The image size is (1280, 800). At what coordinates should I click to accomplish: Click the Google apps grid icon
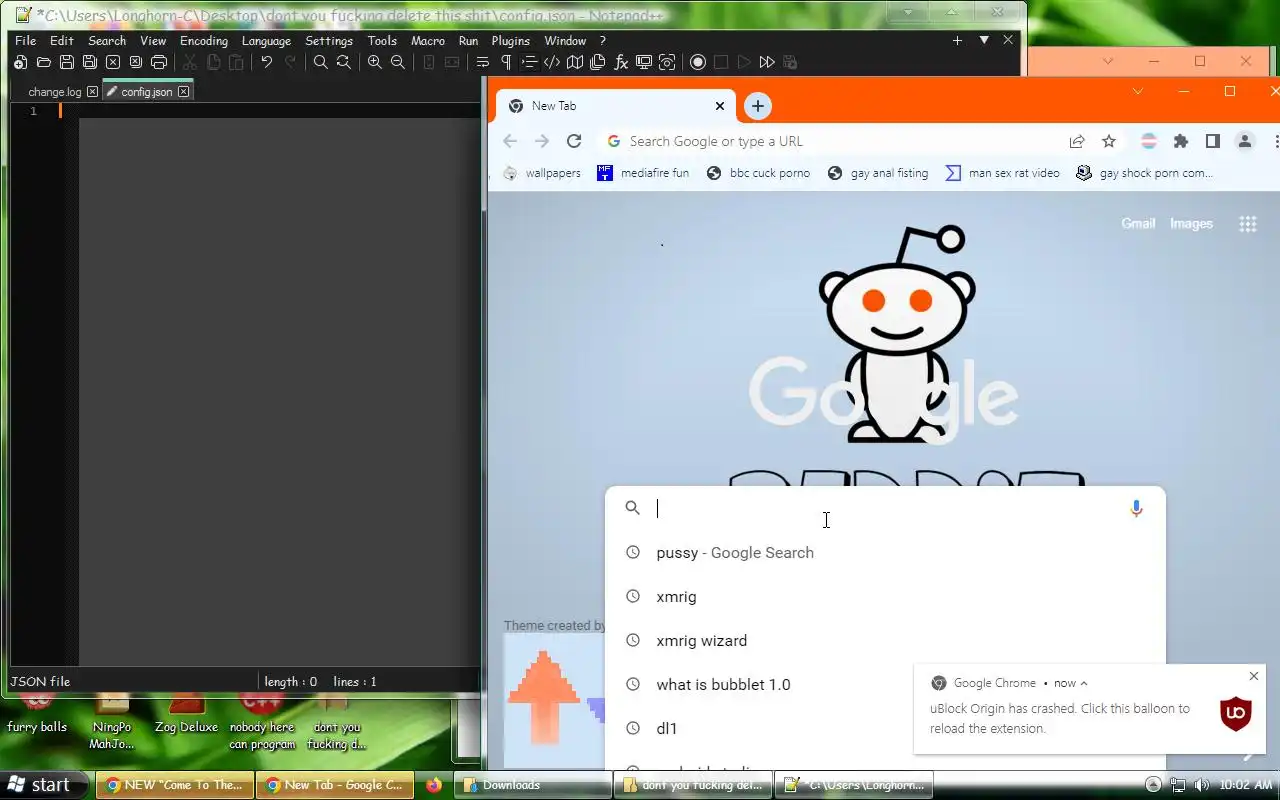[1247, 224]
